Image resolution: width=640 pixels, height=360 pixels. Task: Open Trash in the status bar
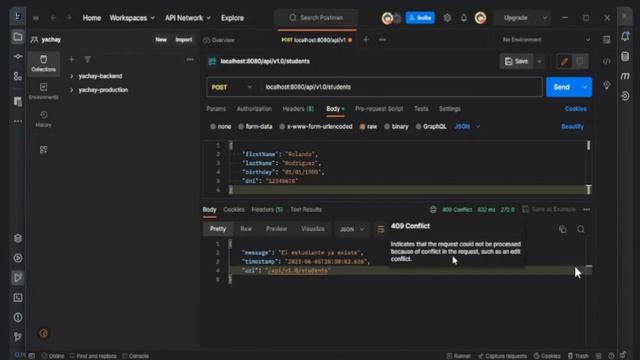[x=578, y=356]
